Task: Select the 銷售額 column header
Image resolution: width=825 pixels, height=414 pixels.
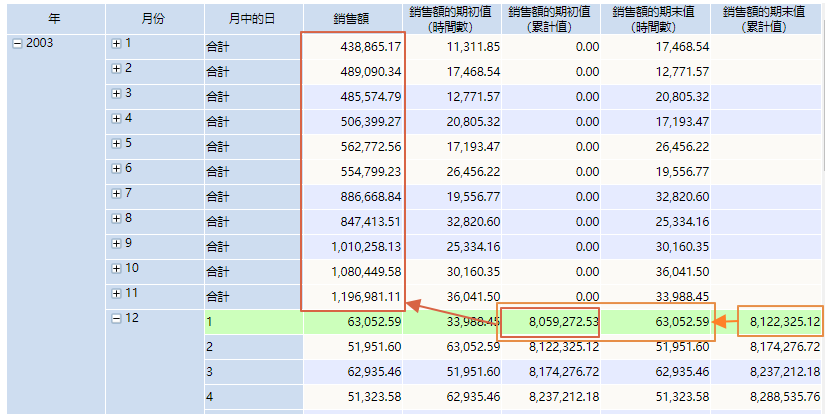Action: click(x=353, y=19)
